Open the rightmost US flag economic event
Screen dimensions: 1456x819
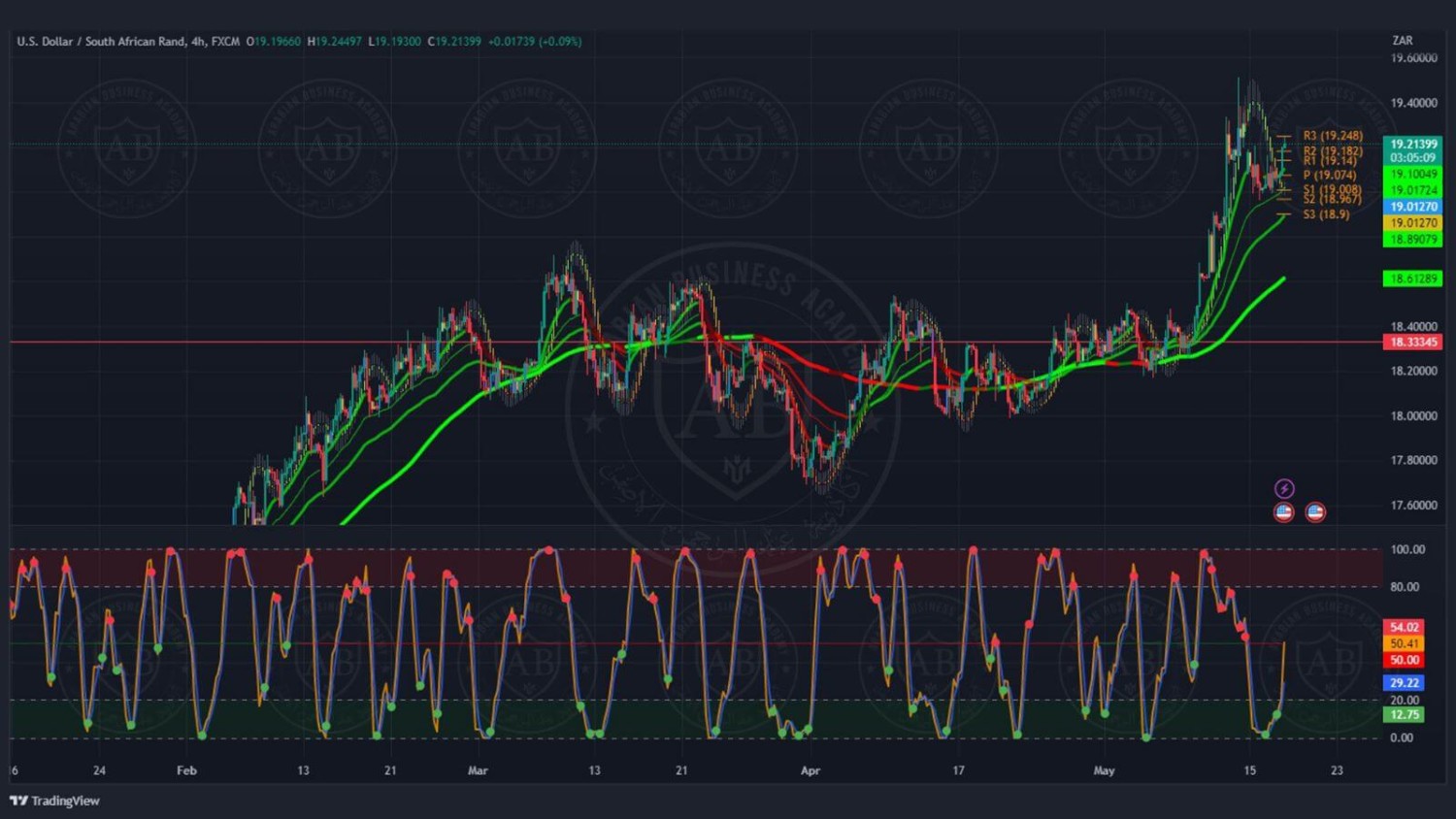(x=1315, y=512)
